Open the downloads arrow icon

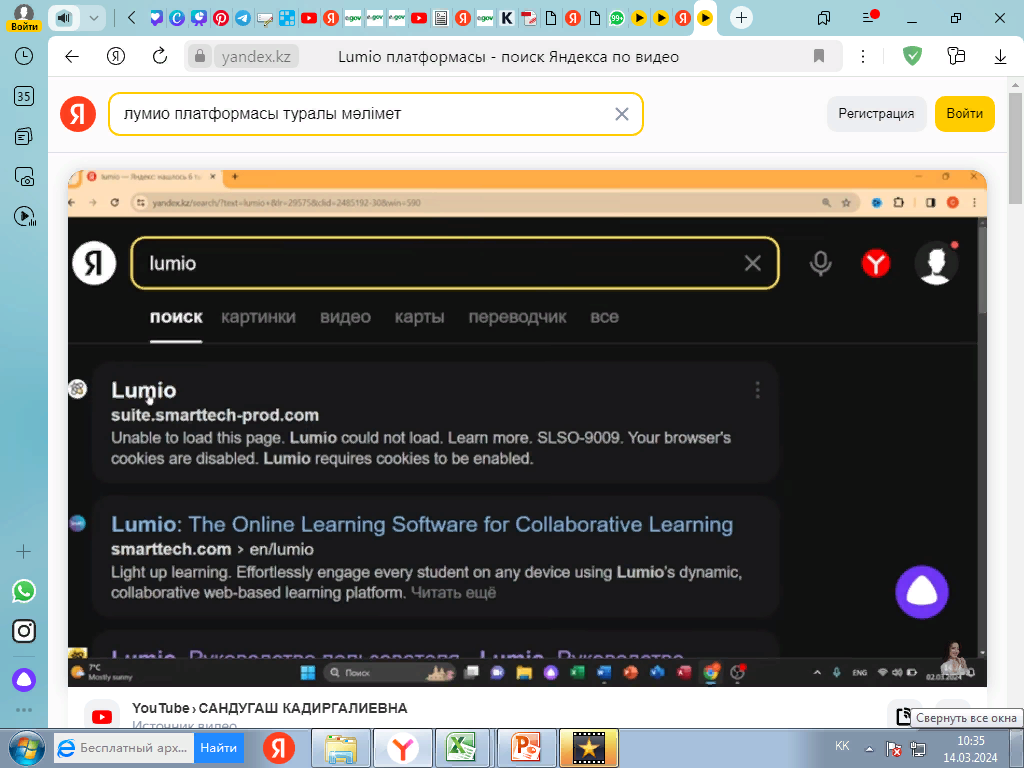pyautogui.click(x=1000, y=57)
